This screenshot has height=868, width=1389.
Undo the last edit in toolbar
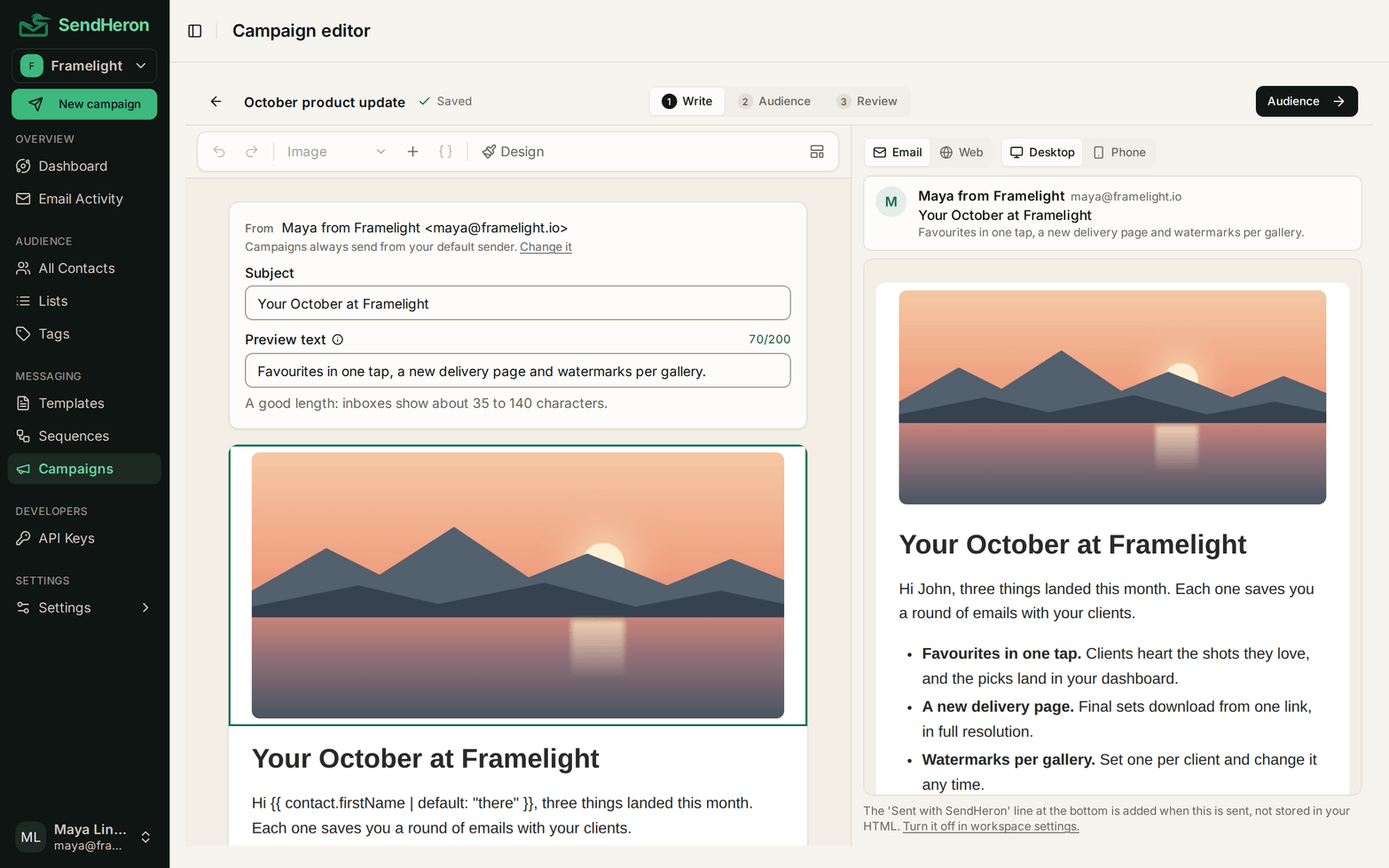point(219,152)
